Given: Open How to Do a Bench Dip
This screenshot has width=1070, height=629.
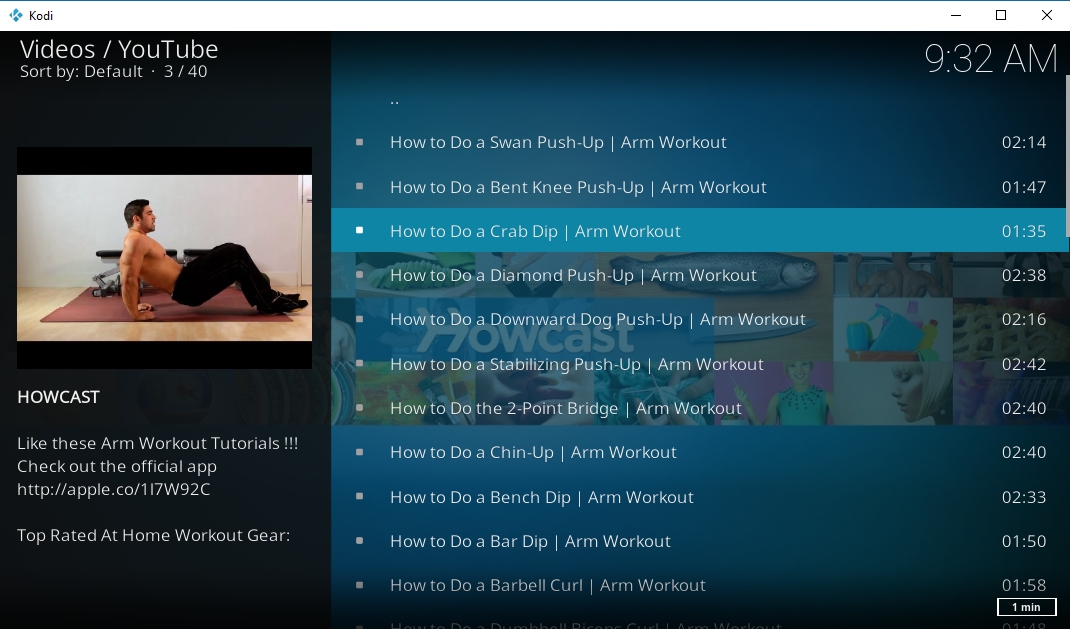Looking at the screenshot, I should click(x=699, y=497).
